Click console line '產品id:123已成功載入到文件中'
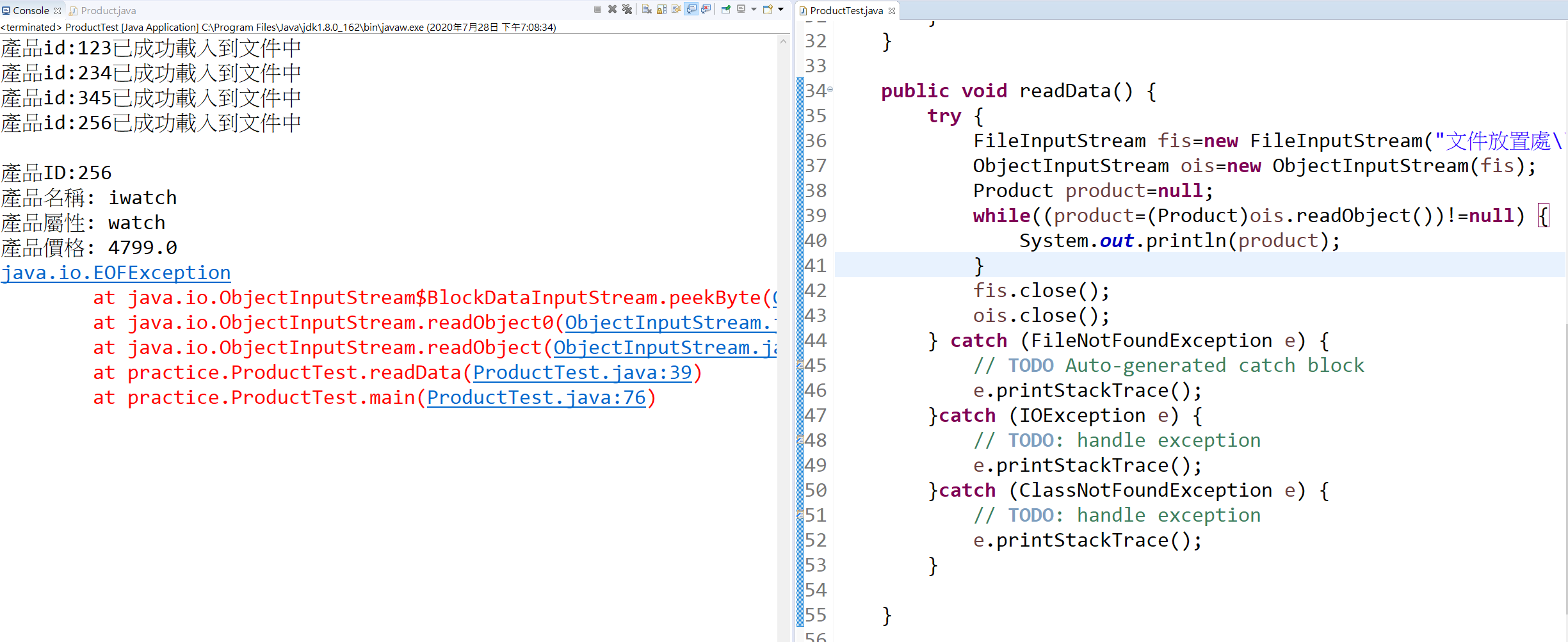The width and height of the screenshot is (1568, 642). (x=151, y=48)
